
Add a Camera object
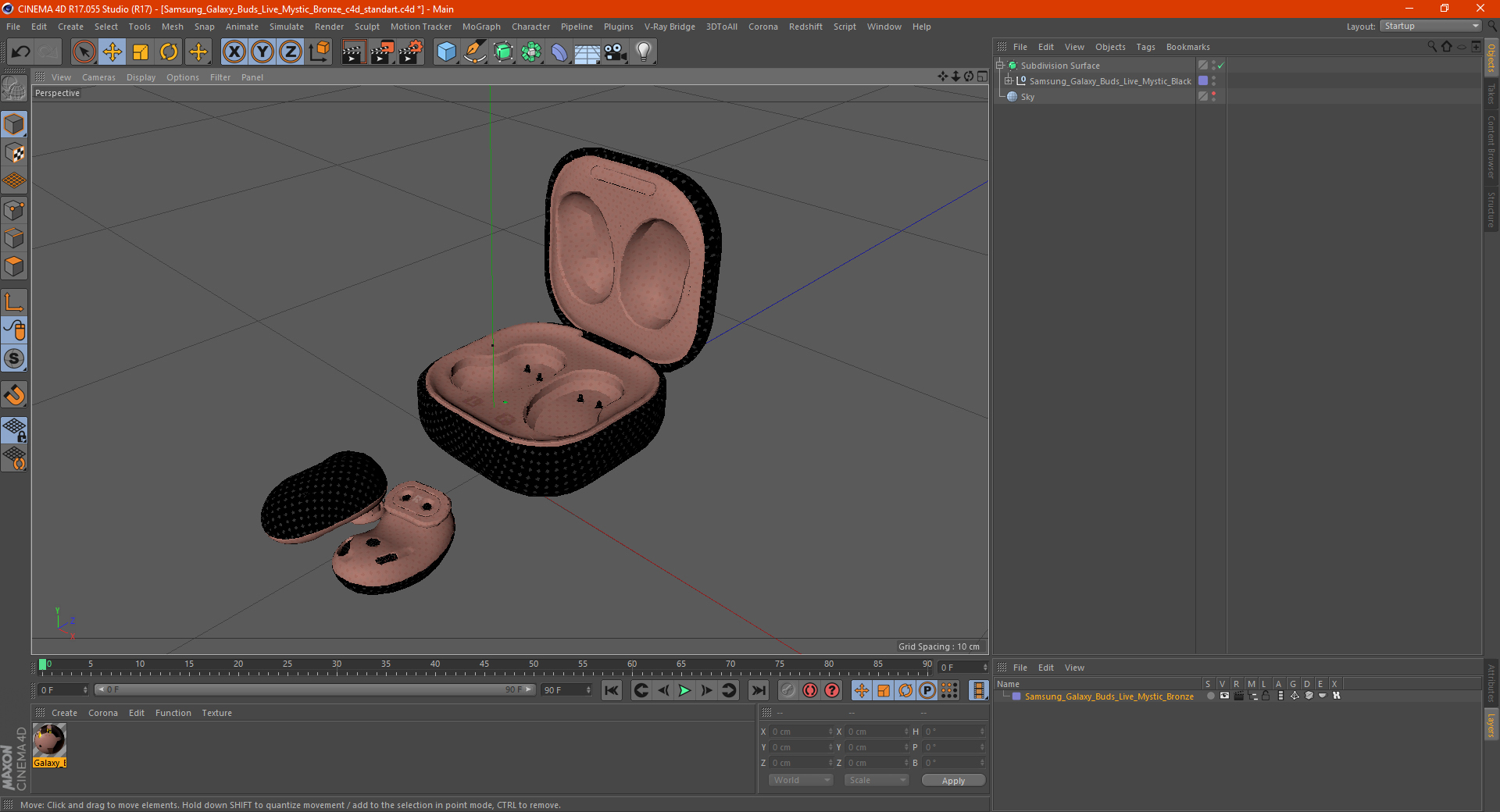tap(615, 52)
